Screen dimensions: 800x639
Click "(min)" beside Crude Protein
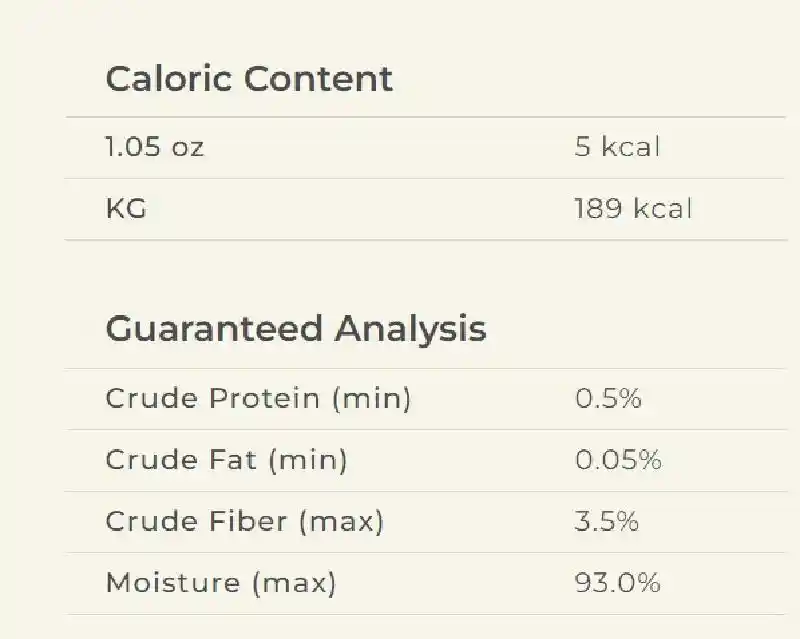[370, 399]
